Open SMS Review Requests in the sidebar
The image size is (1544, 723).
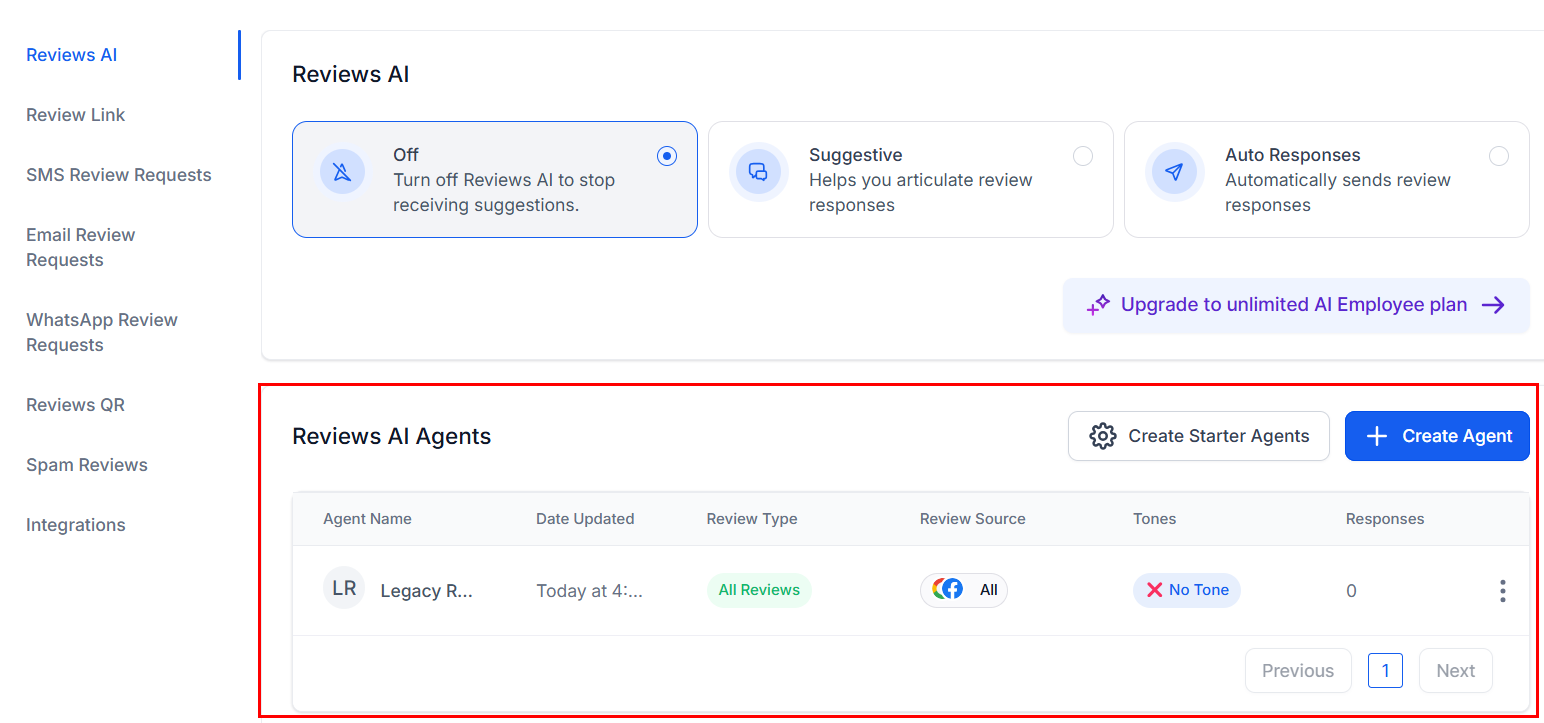pos(118,174)
